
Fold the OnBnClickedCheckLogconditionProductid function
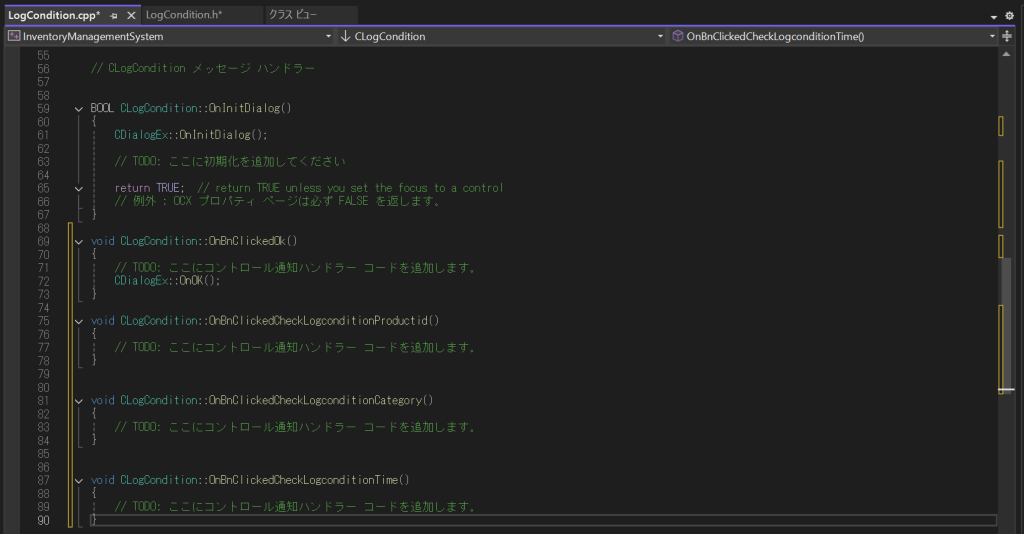[x=79, y=321]
